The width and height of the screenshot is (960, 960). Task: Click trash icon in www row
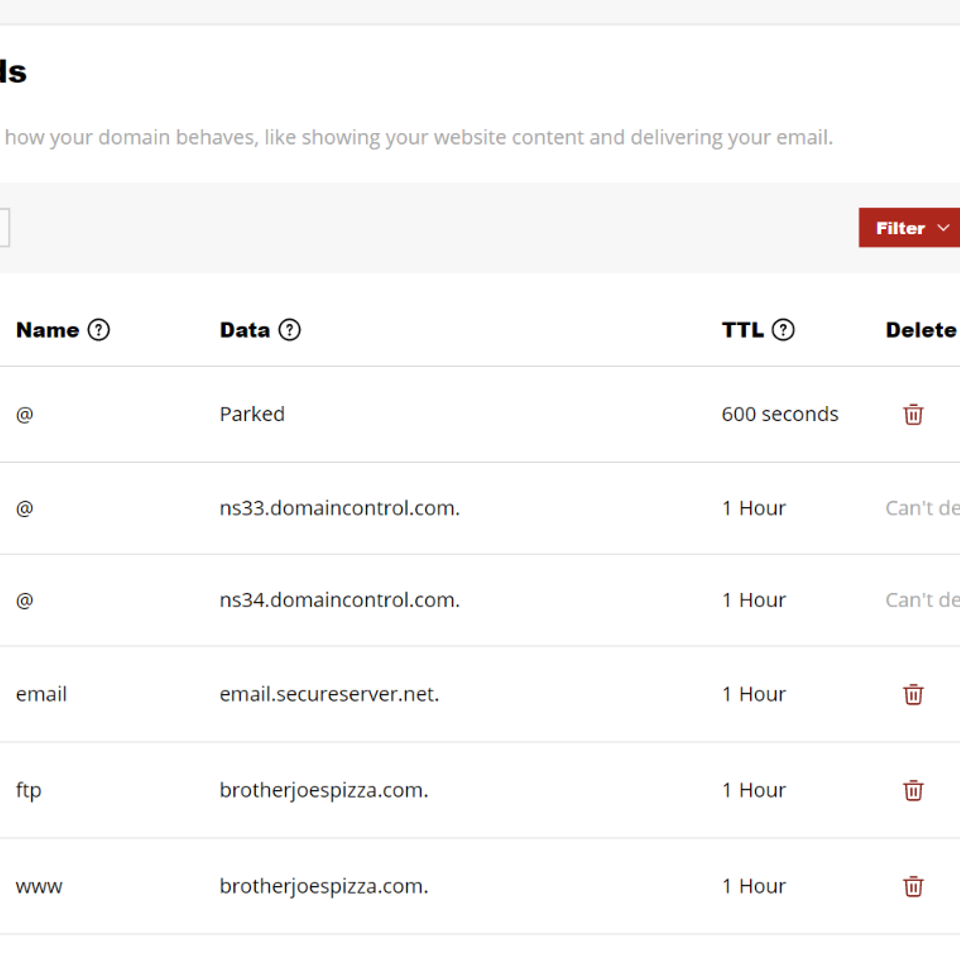point(913,887)
